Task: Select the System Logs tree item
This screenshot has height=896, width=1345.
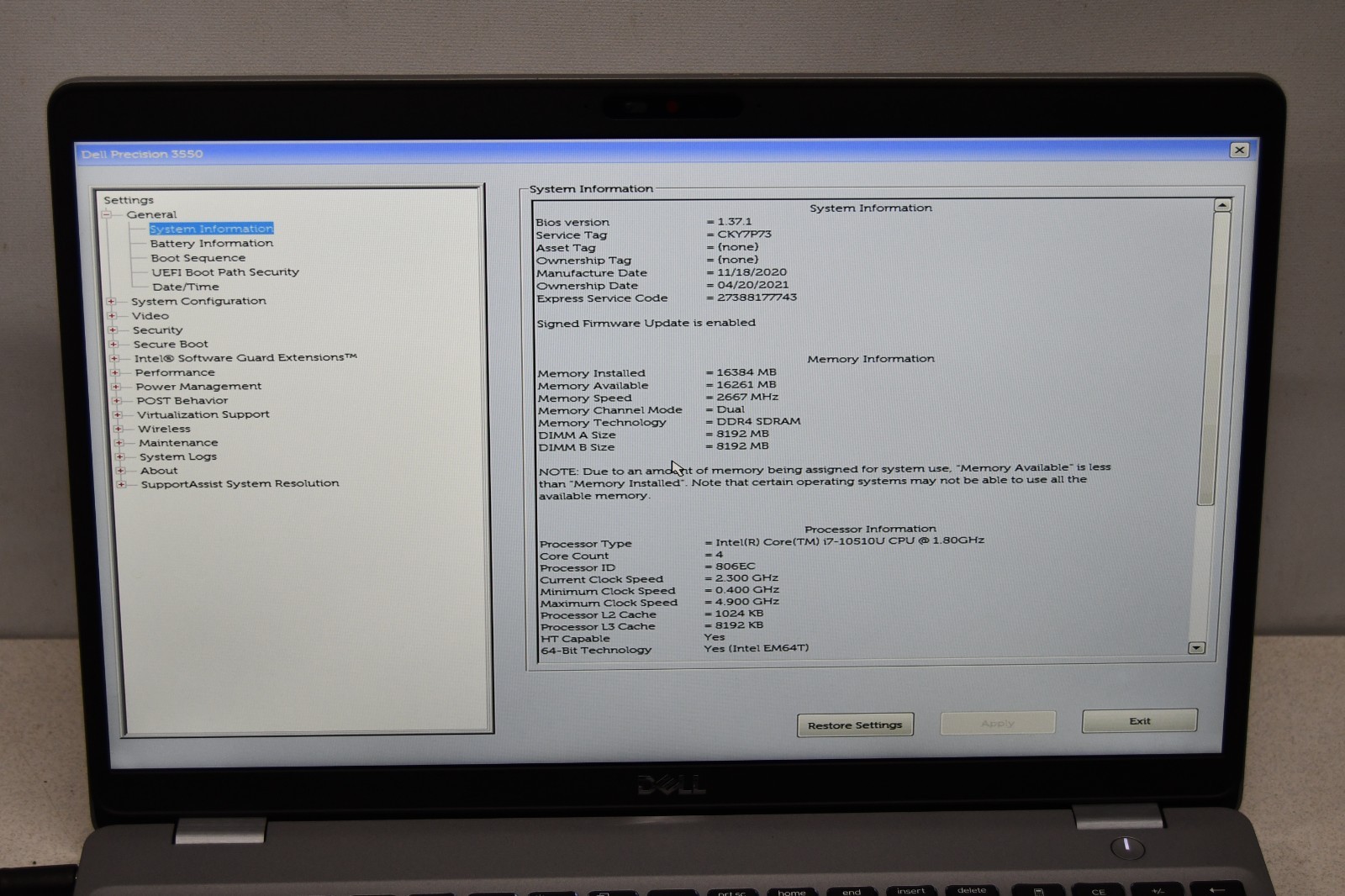Action: coord(178,456)
